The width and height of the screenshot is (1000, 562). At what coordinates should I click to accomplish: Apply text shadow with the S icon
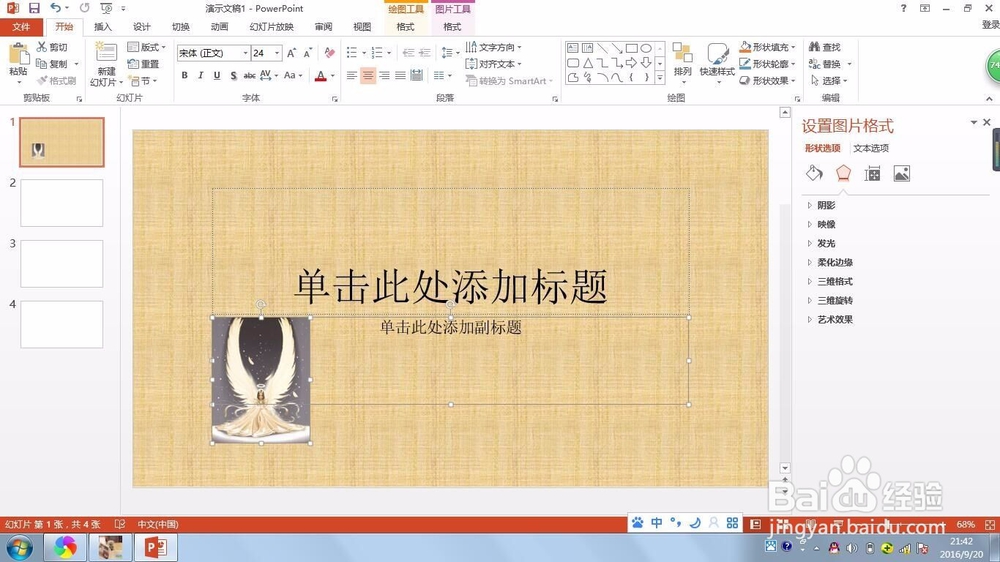pyautogui.click(x=233, y=75)
